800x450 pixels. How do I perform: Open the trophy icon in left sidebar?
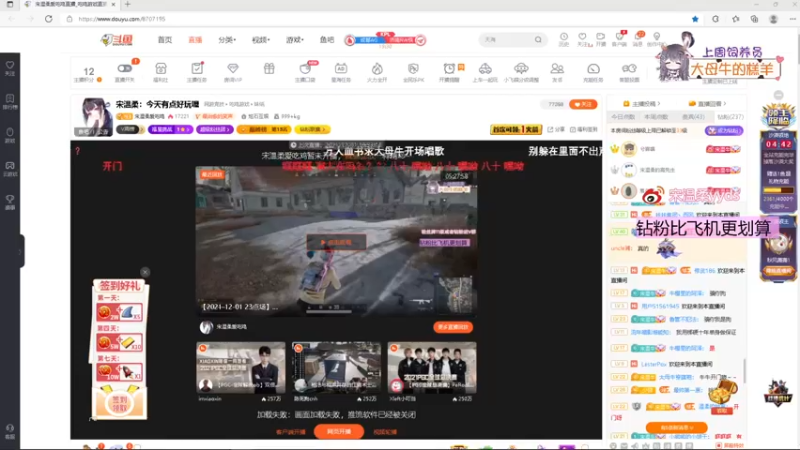[10, 202]
